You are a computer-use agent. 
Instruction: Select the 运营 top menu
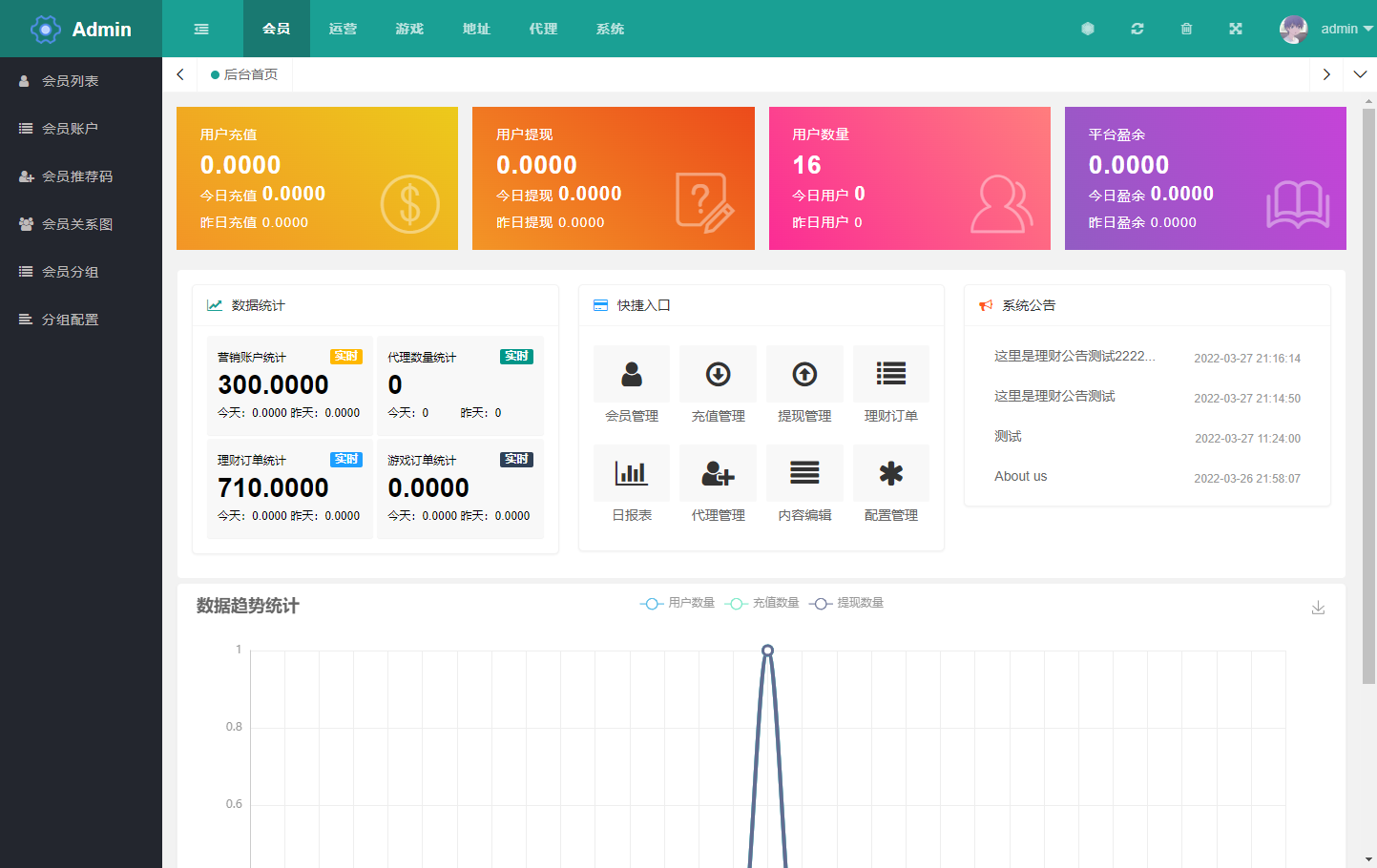point(344,29)
